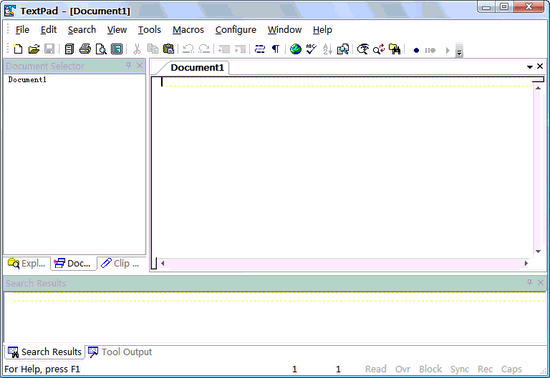Click the editor horizontal scrollbar right arrow
This screenshot has height=378, width=550.
click(x=526, y=263)
